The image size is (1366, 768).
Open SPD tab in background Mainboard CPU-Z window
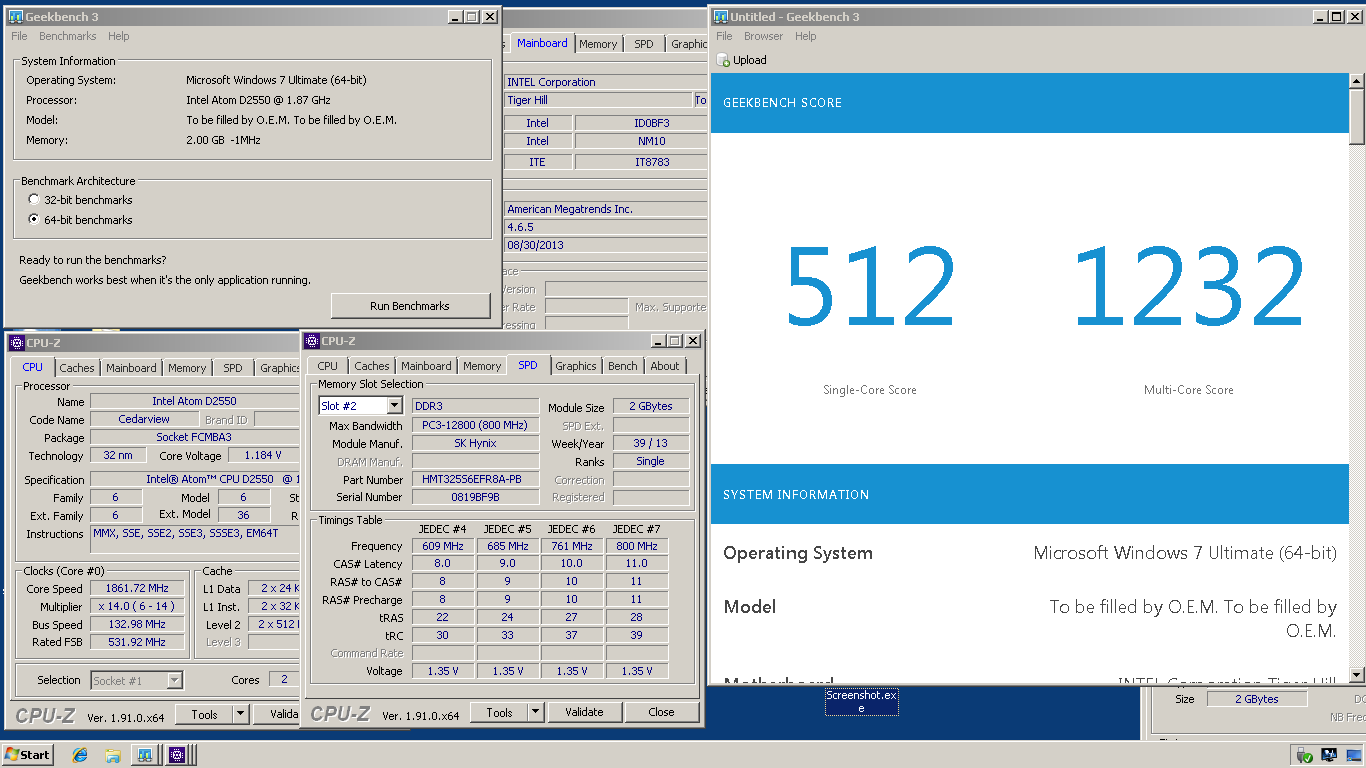coord(644,44)
